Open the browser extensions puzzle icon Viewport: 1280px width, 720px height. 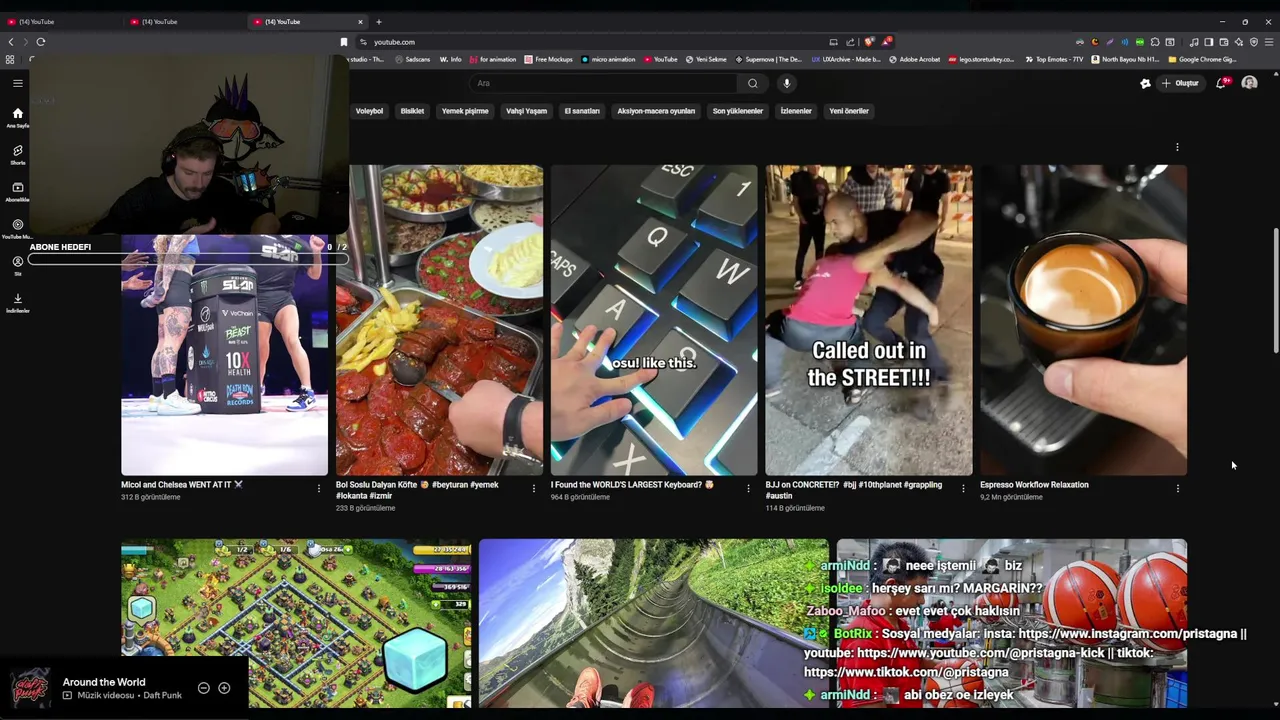1155,42
